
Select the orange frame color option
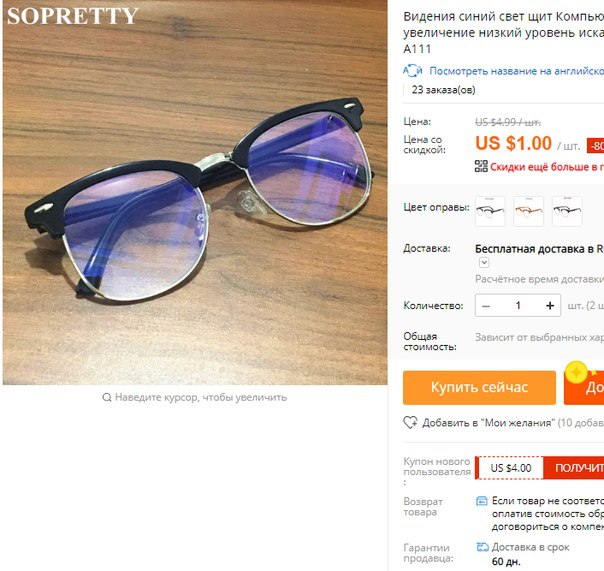click(x=528, y=211)
